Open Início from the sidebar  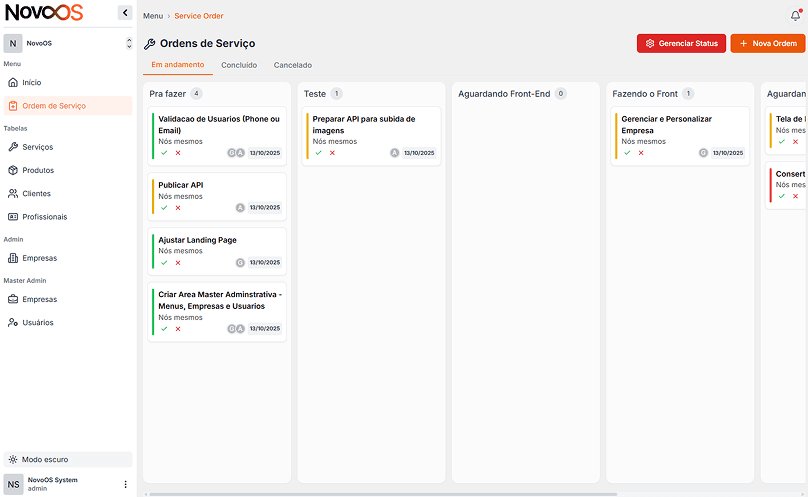click(x=32, y=82)
